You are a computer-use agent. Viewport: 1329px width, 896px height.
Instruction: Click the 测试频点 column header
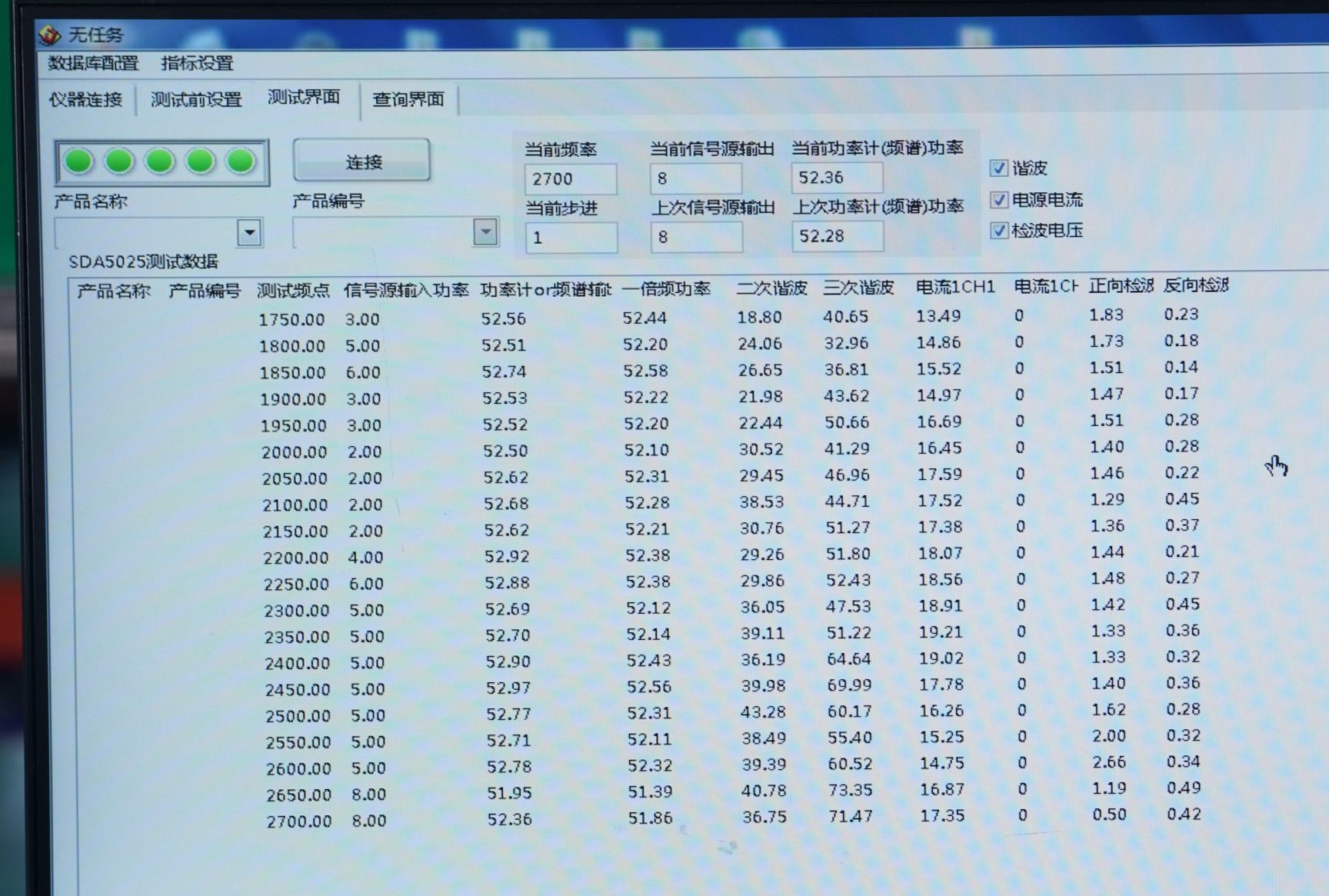[293, 291]
